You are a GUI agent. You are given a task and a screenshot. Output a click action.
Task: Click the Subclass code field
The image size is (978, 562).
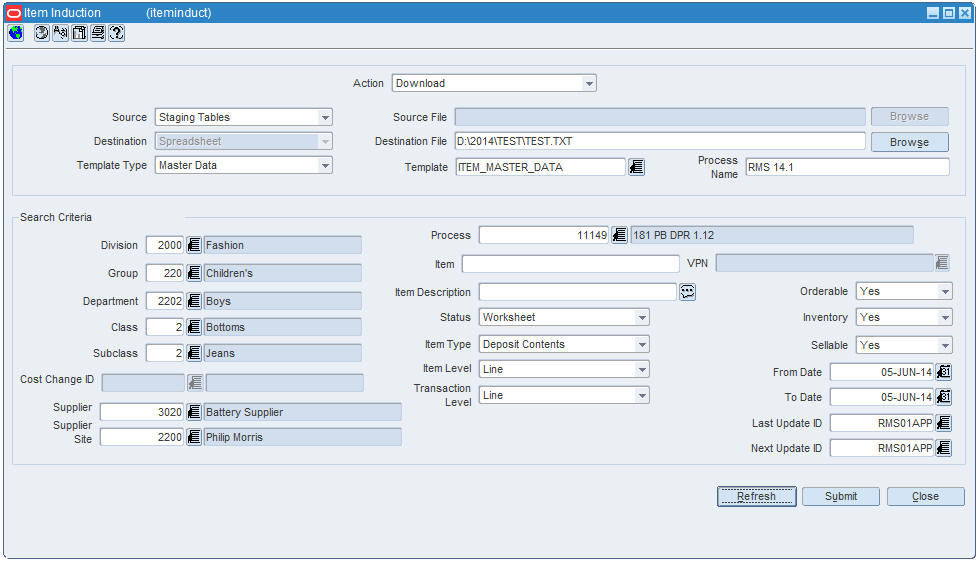pyautogui.click(x=165, y=353)
